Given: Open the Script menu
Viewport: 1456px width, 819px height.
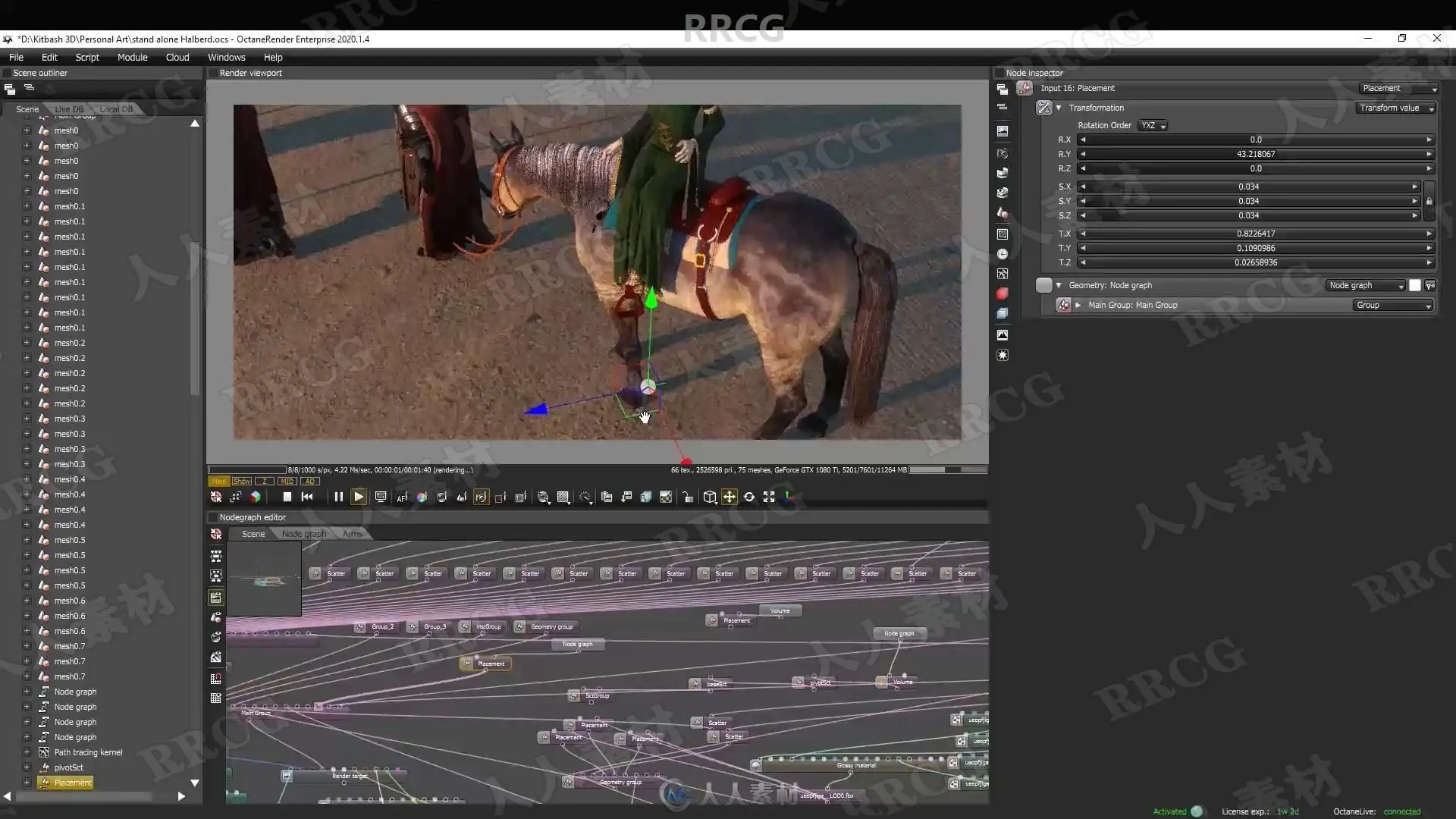Looking at the screenshot, I should pos(87,57).
